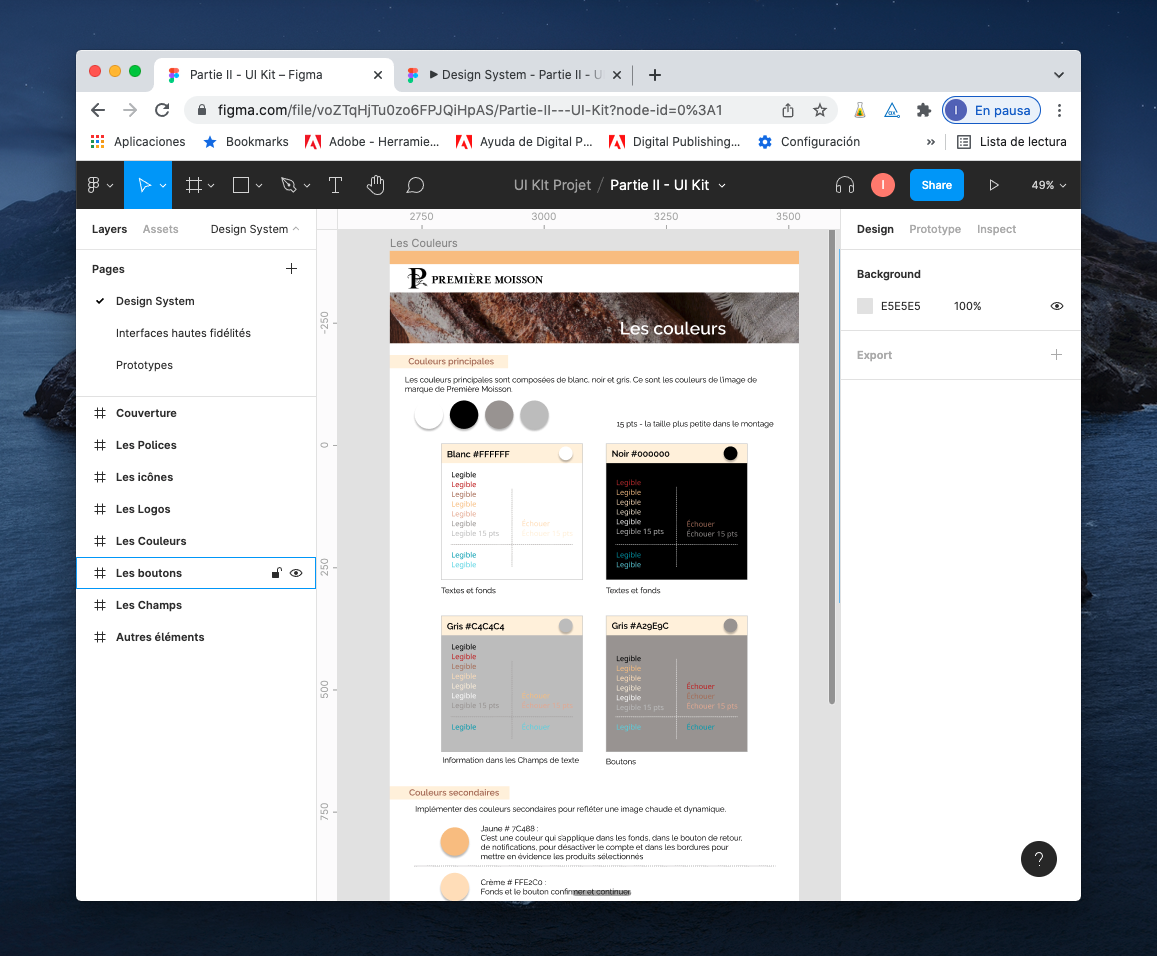This screenshot has width=1157, height=956.
Task: Click the headphones audio icon
Action: coord(845,185)
